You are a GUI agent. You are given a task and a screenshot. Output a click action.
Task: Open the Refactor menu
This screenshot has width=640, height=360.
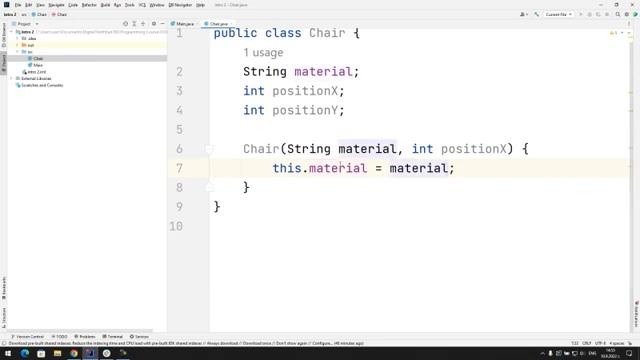click(x=89, y=5)
